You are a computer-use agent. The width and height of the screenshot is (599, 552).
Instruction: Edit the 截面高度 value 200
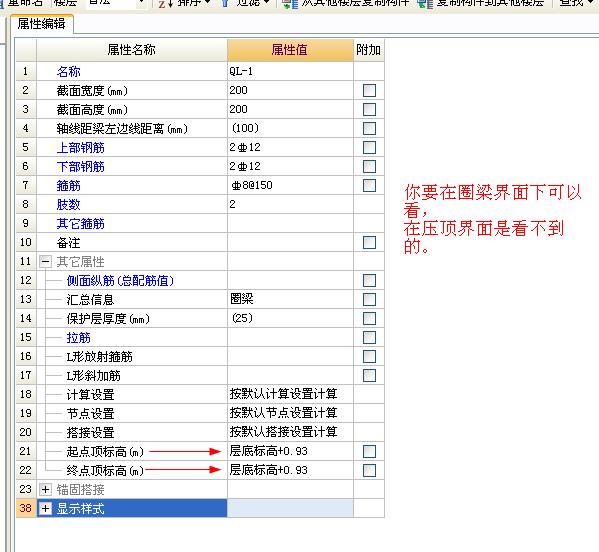point(290,109)
